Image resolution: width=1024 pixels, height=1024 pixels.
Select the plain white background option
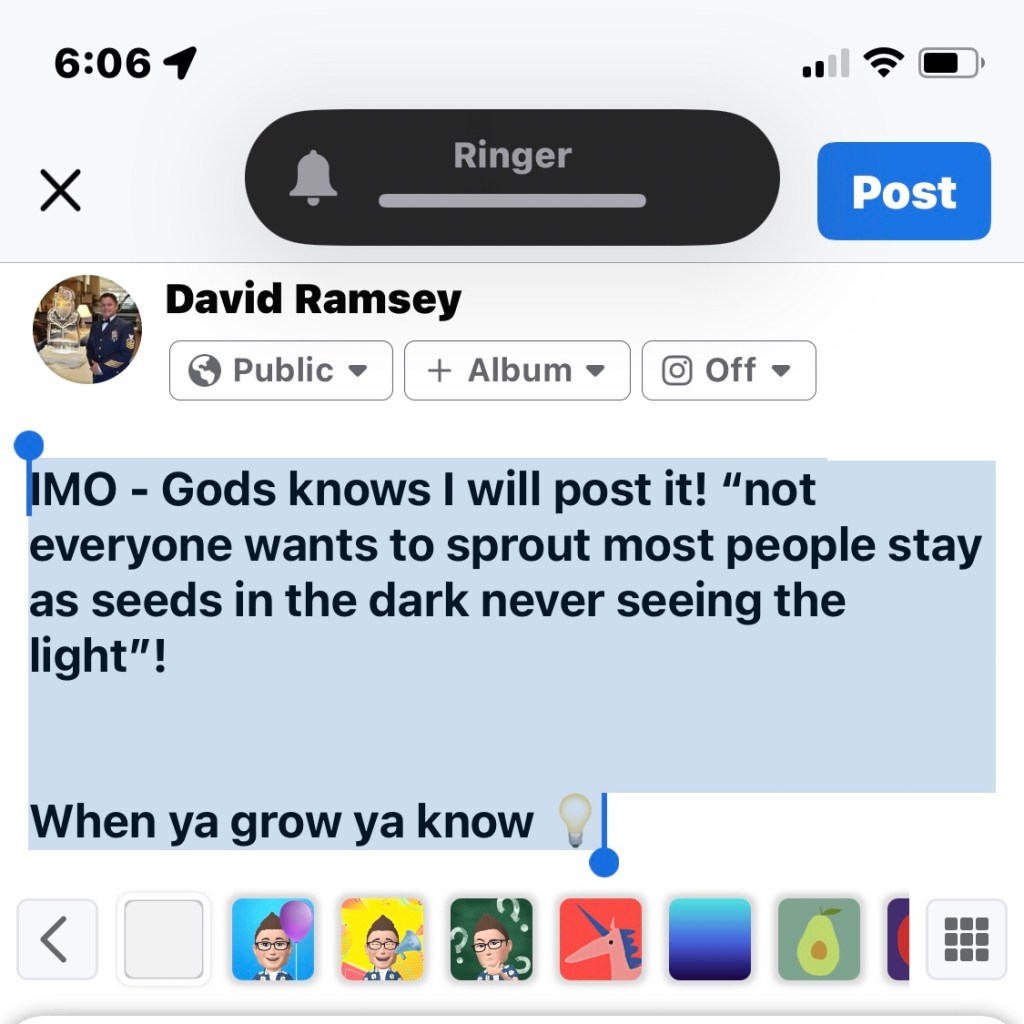point(163,939)
